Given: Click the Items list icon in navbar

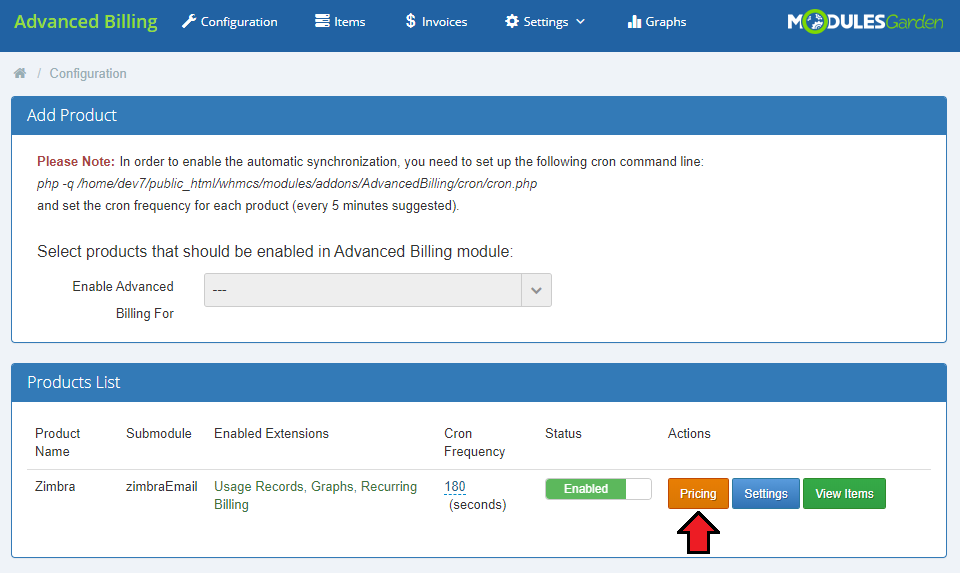Looking at the screenshot, I should (321, 21).
